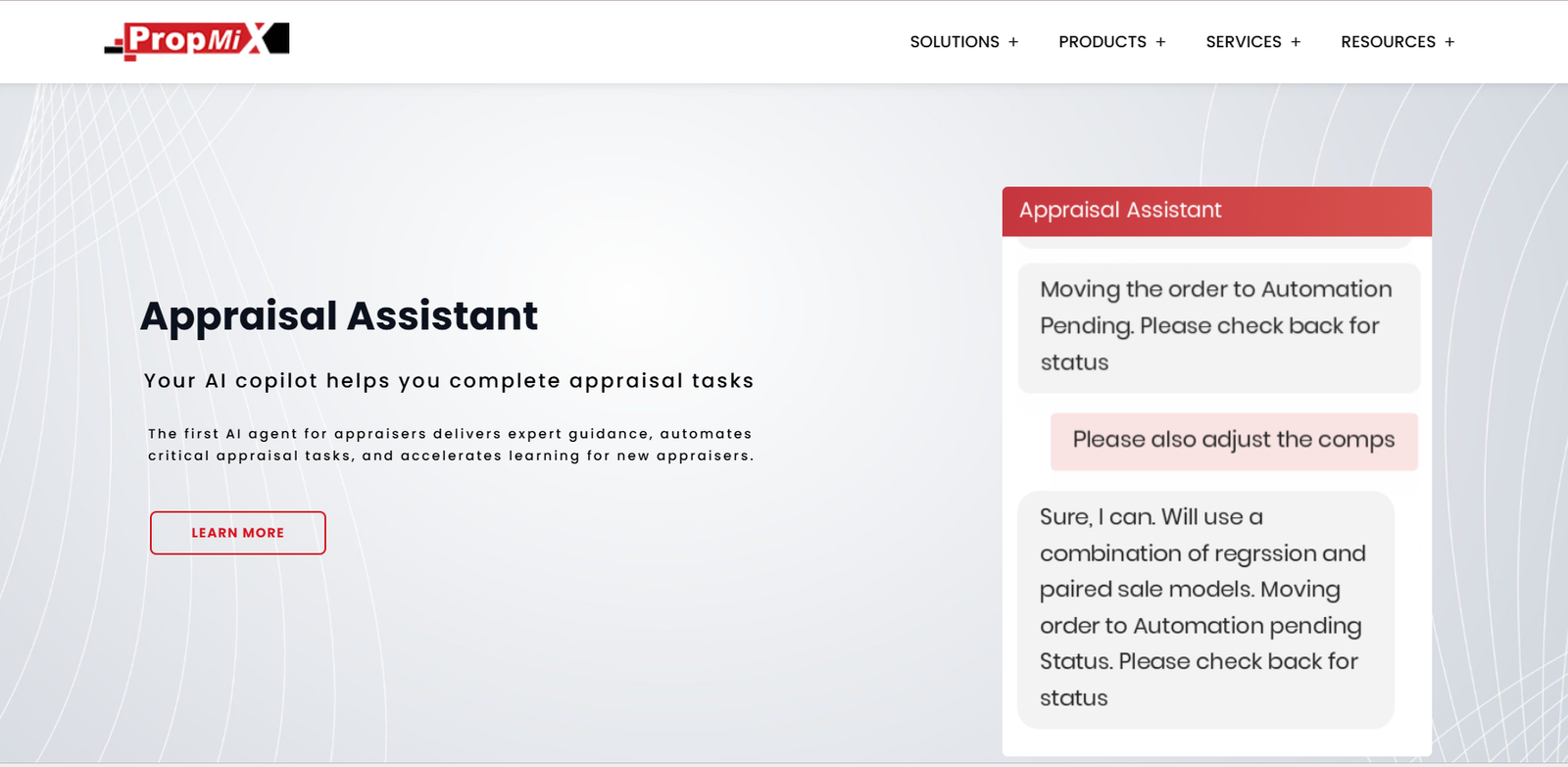The width and height of the screenshot is (1568, 767).
Task: Expand Products using its plus icon
Action: (1160, 42)
